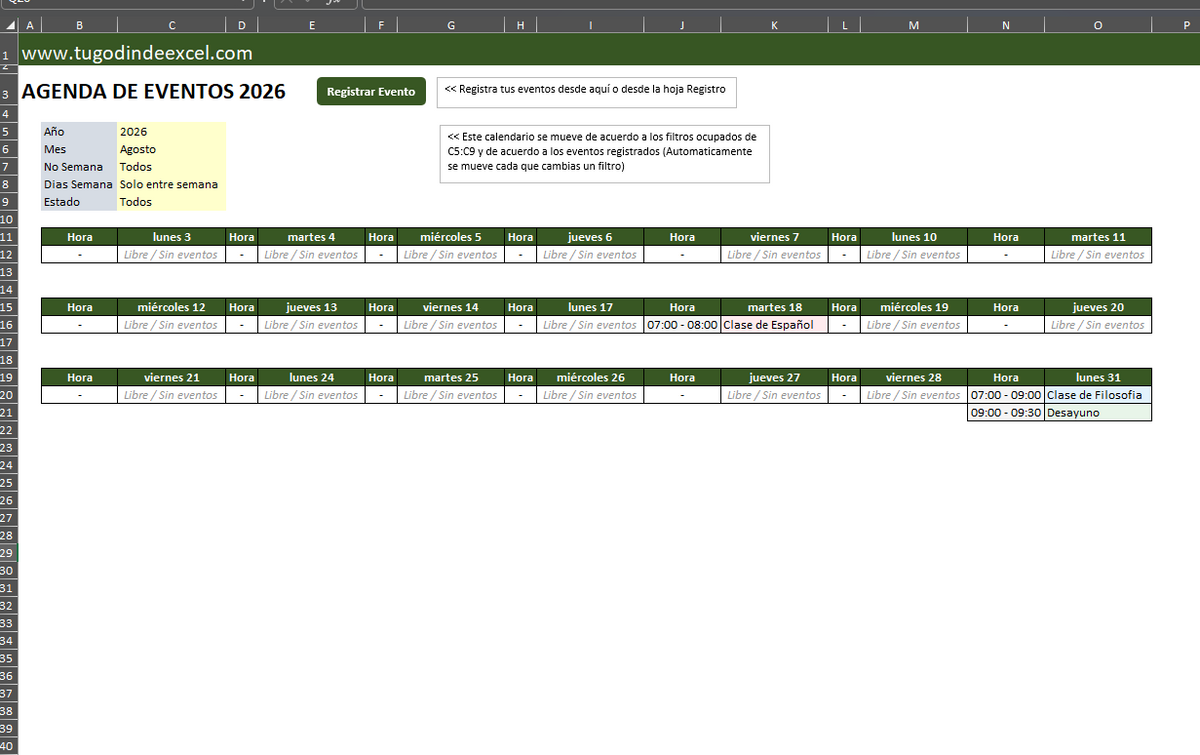Select row 21 header
Image resolution: width=1200 pixels, height=755 pixels.
coord(8,412)
